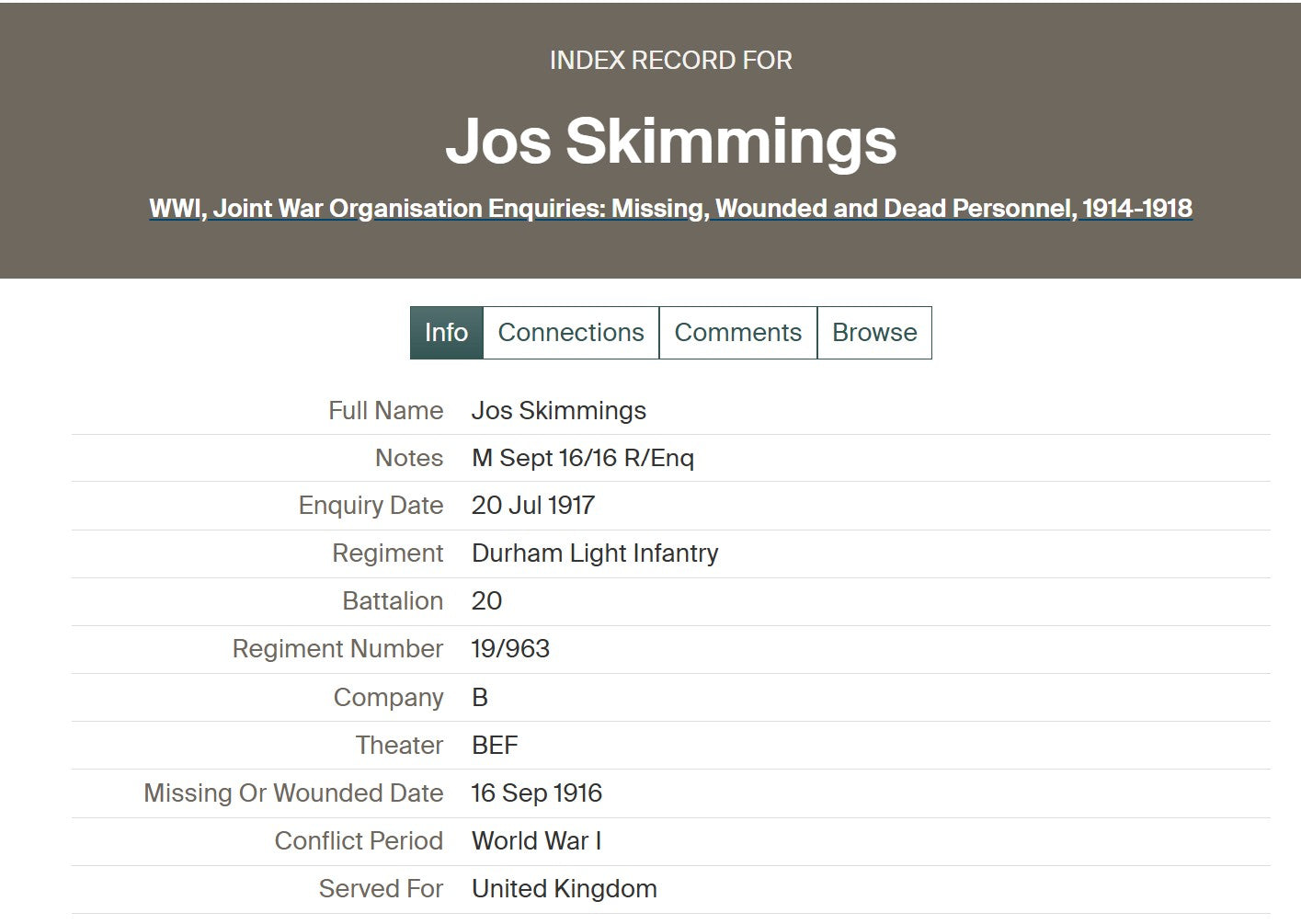Click the Missing Or Wounded Date label
This screenshot has height=924, width=1301.
293,793
